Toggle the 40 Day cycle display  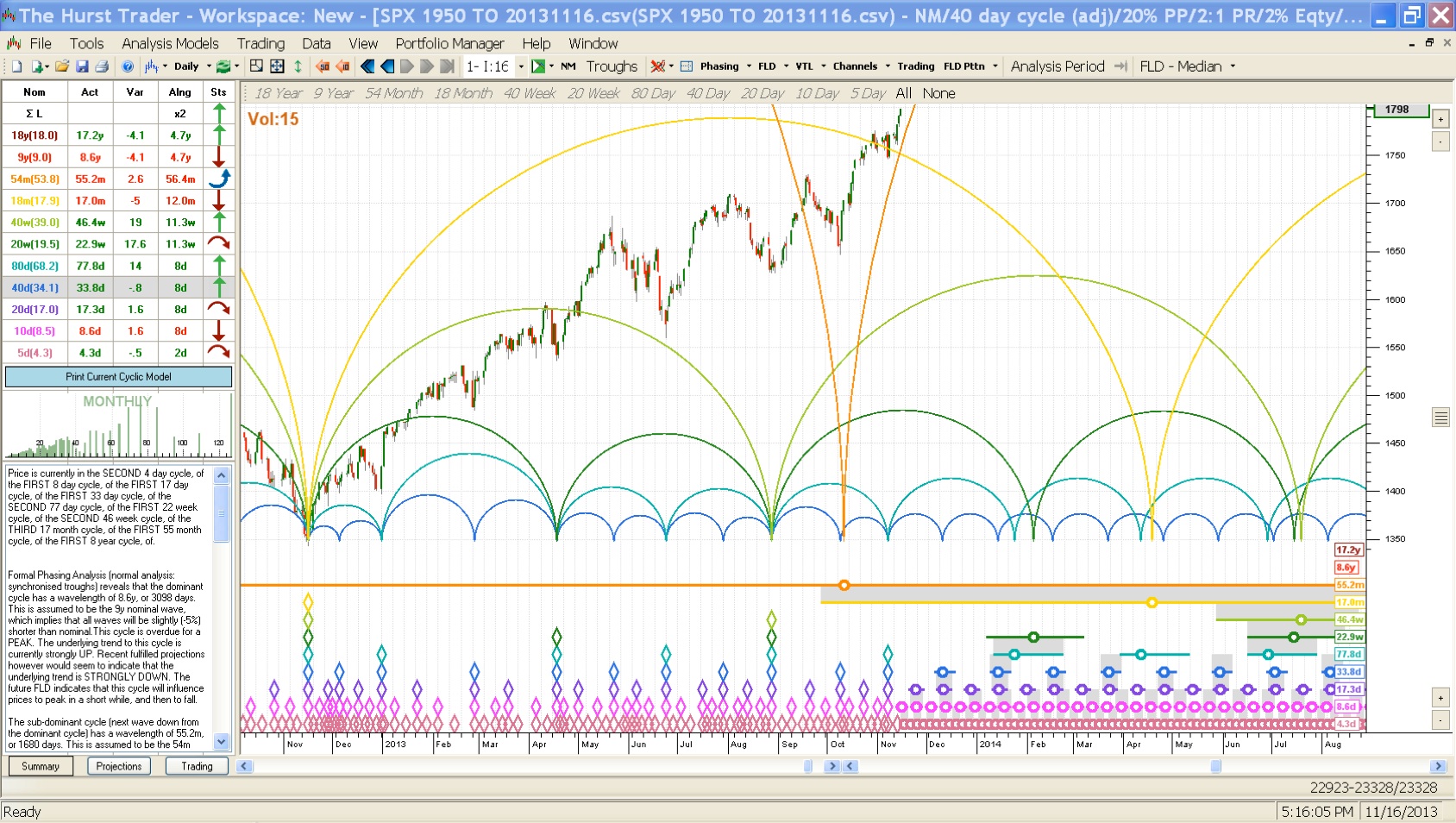[707, 93]
